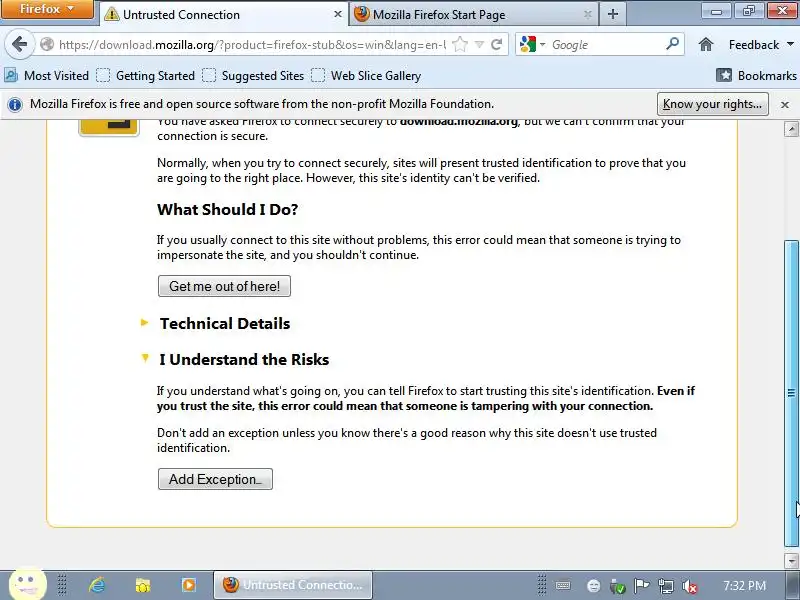Click the Action Center flag tray icon

(x=641, y=585)
